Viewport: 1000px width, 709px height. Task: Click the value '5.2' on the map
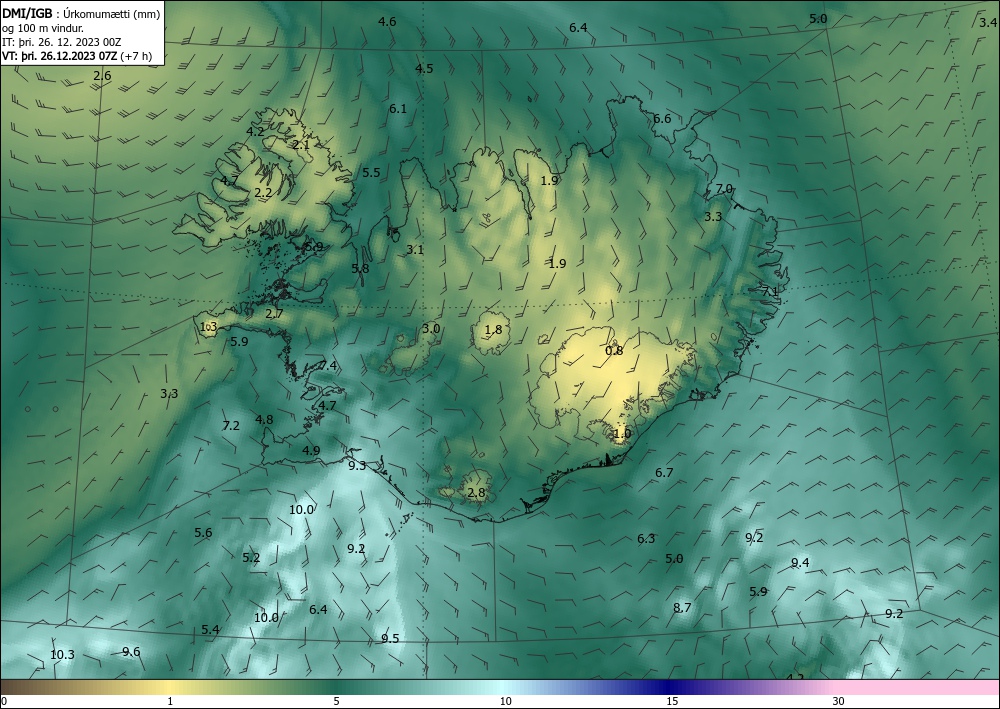click(251, 558)
